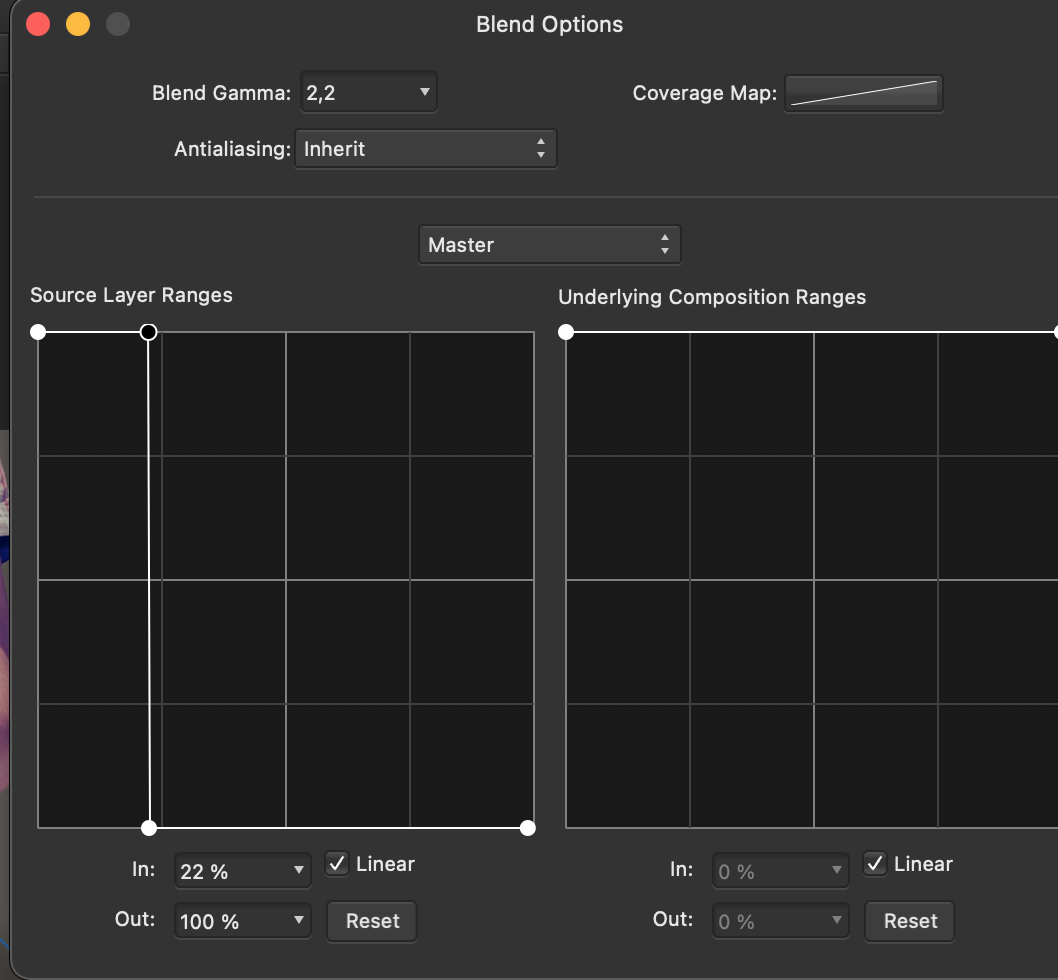Image resolution: width=1058 pixels, height=980 pixels.
Task: Click the Underlying Composition top-left handle
Action: (x=566, y=331)
